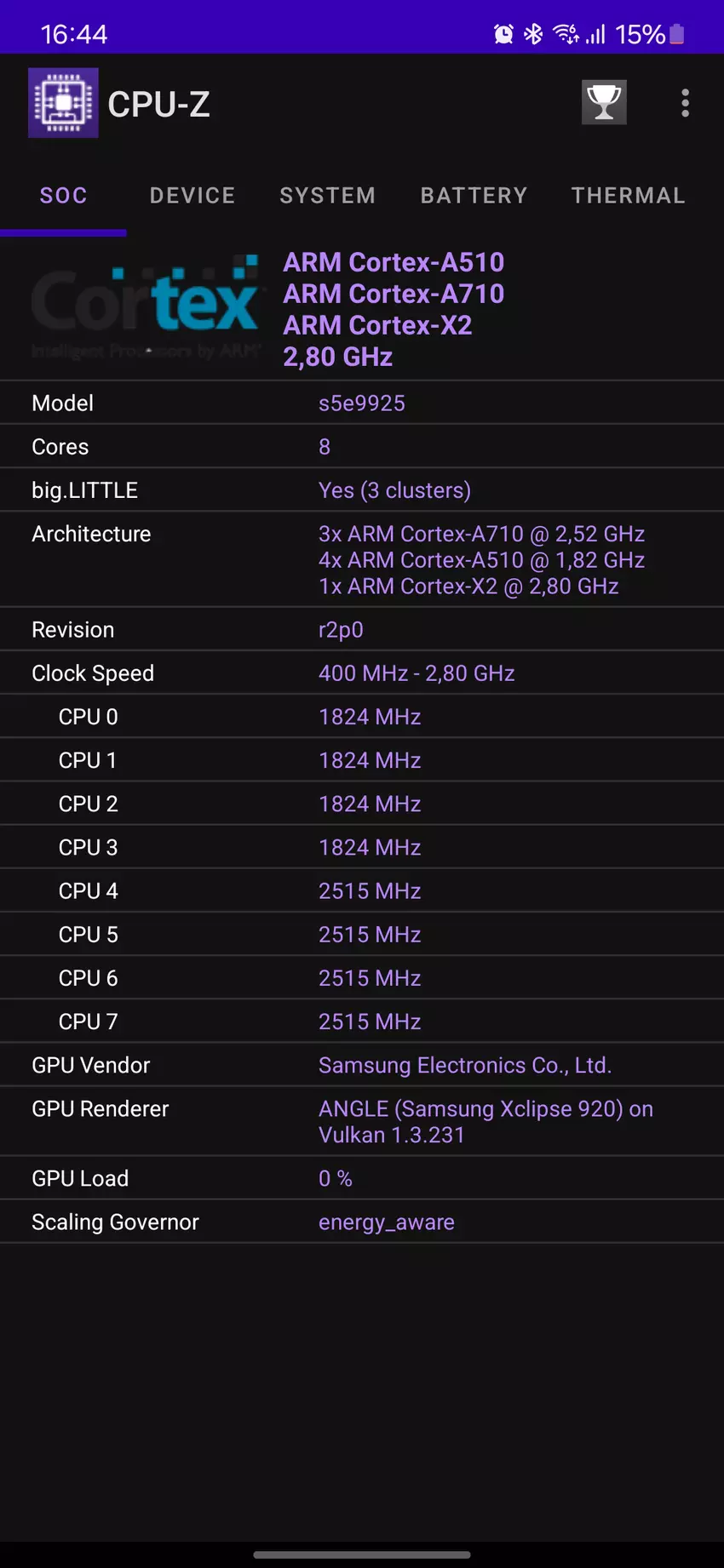Switch to the DEVICE tab
Viewport: 724px width, 1568px height.
tap(192, 196)
